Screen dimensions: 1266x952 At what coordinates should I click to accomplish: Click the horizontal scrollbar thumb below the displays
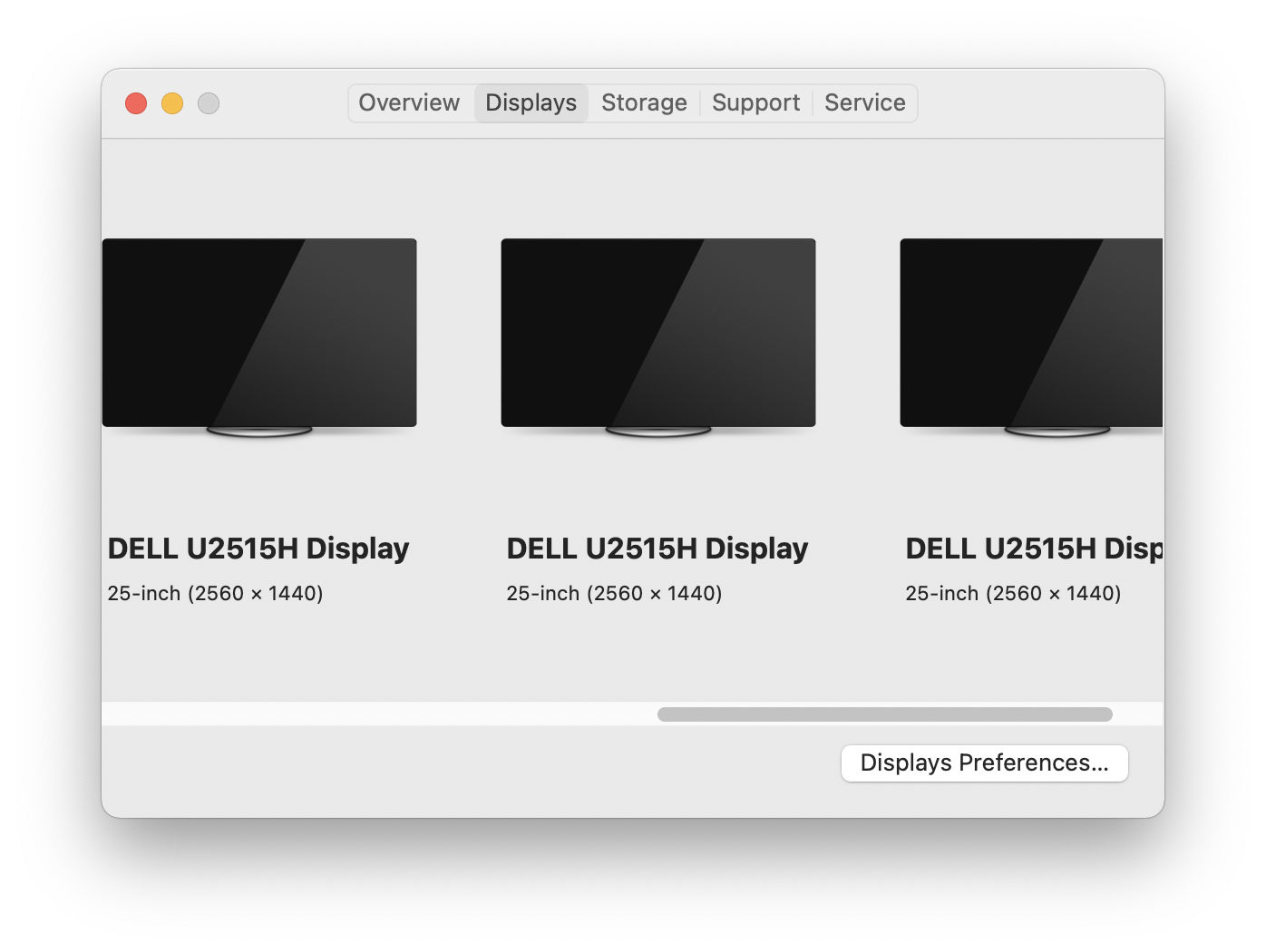885,714
